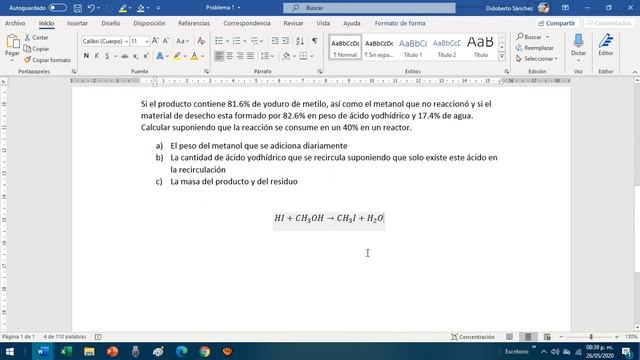Image resolution: width=640 pixels, height=360 pixels.
Task: Apply yellow text highlight color
Action: click(x=177, y=56)
